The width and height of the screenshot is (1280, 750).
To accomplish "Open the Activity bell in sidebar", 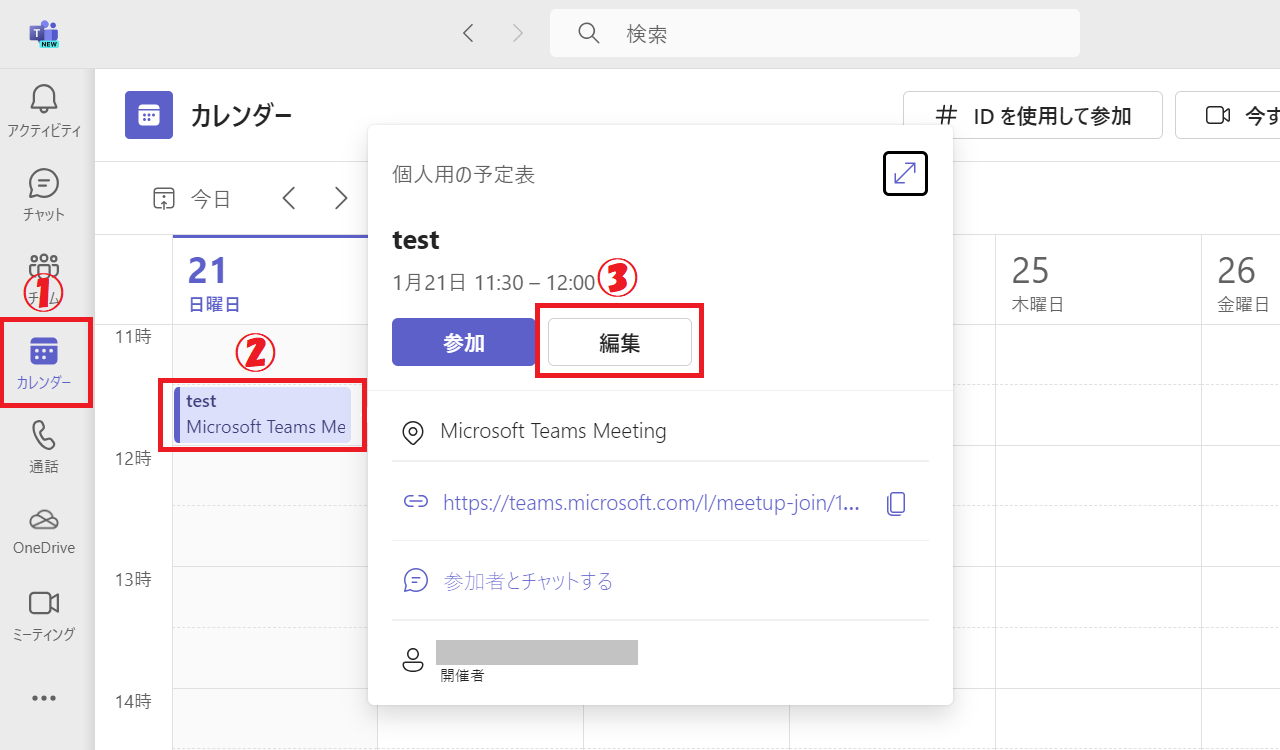I will (x=44, y=109).
